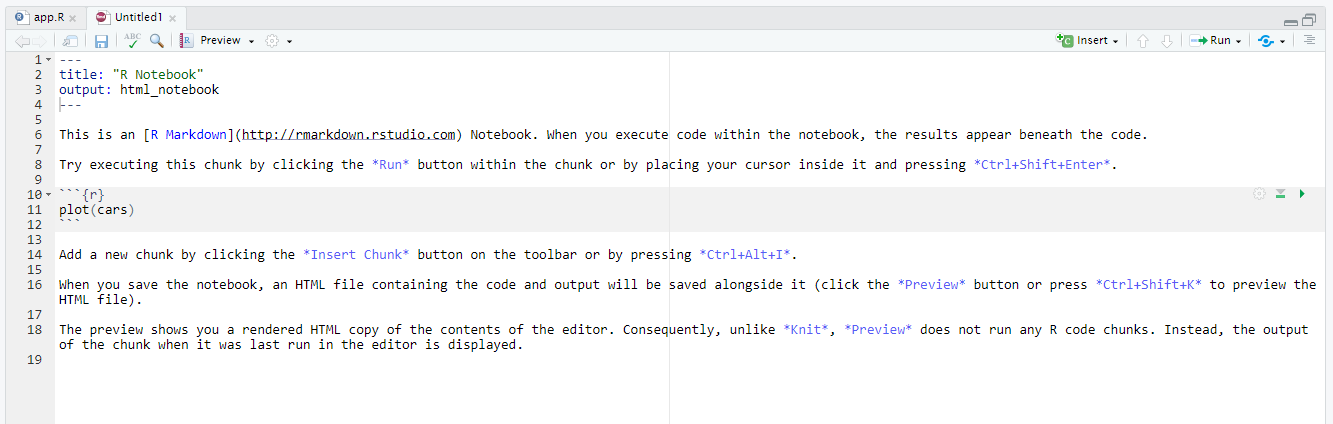Viewport: 1333px width, 424px height.
Task: Close the Untitled1 tab
Action: click(172, 19)
